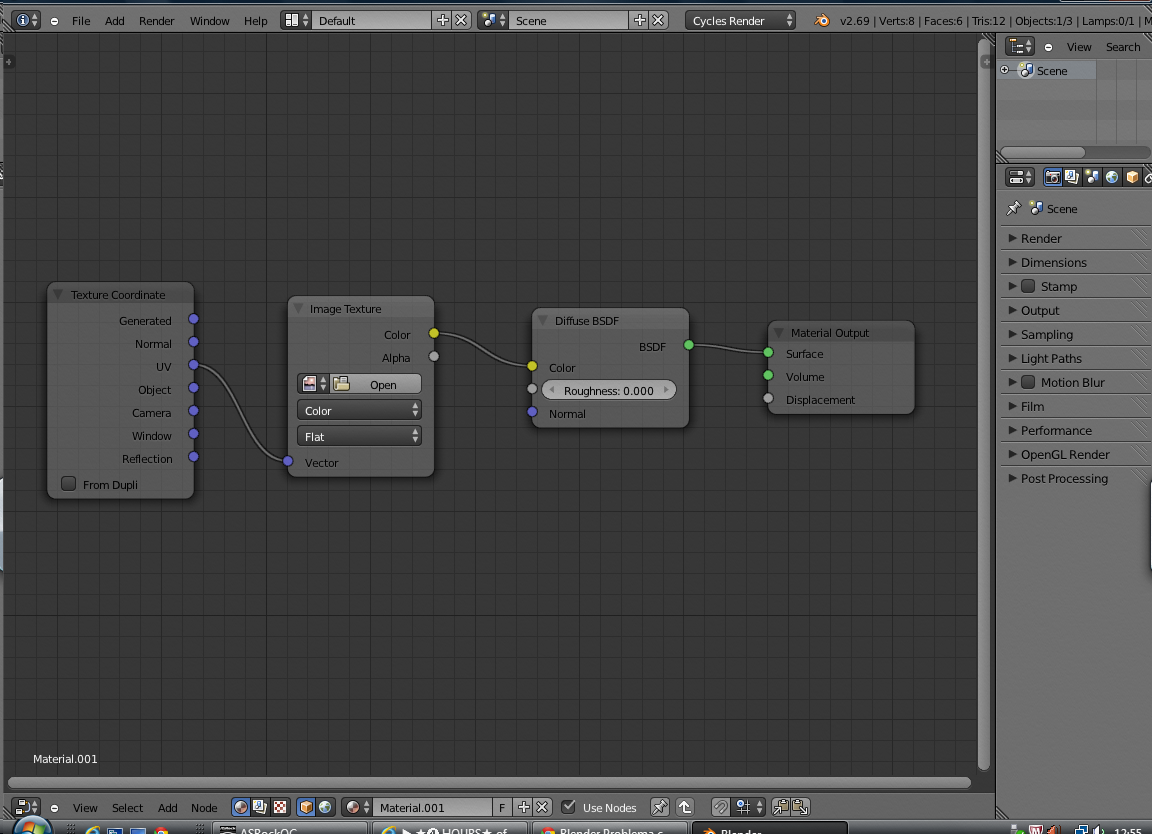Toggle the Use Nodes checkbox
This screenshot has width=1152, height=834.
pos(569,807)
